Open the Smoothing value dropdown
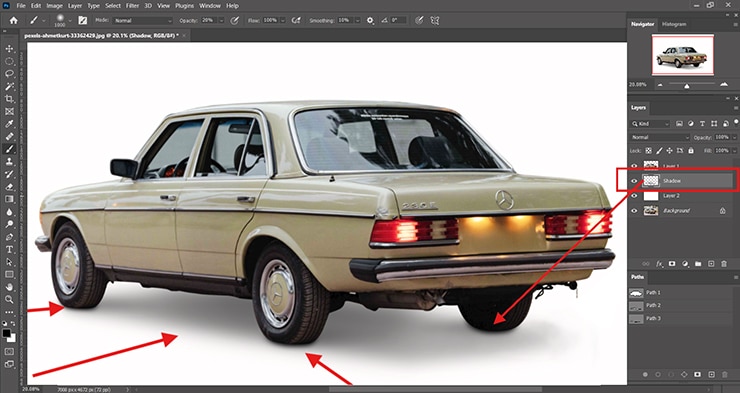The width and height of the screenshot is (740, 393). 357,21
